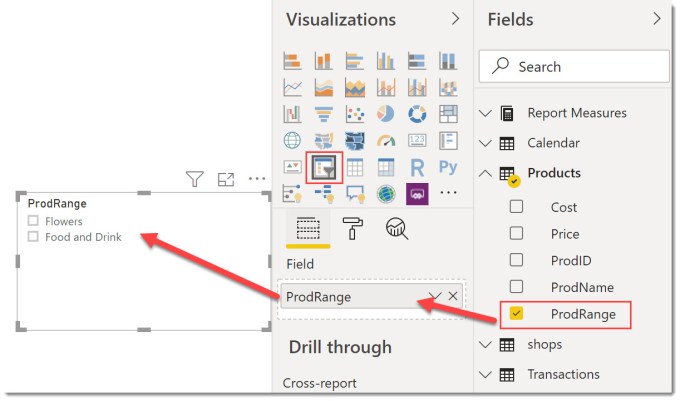This screenshot has height=401, width=680.
Task: Click the Fields Search box
Action: point(574,66)
